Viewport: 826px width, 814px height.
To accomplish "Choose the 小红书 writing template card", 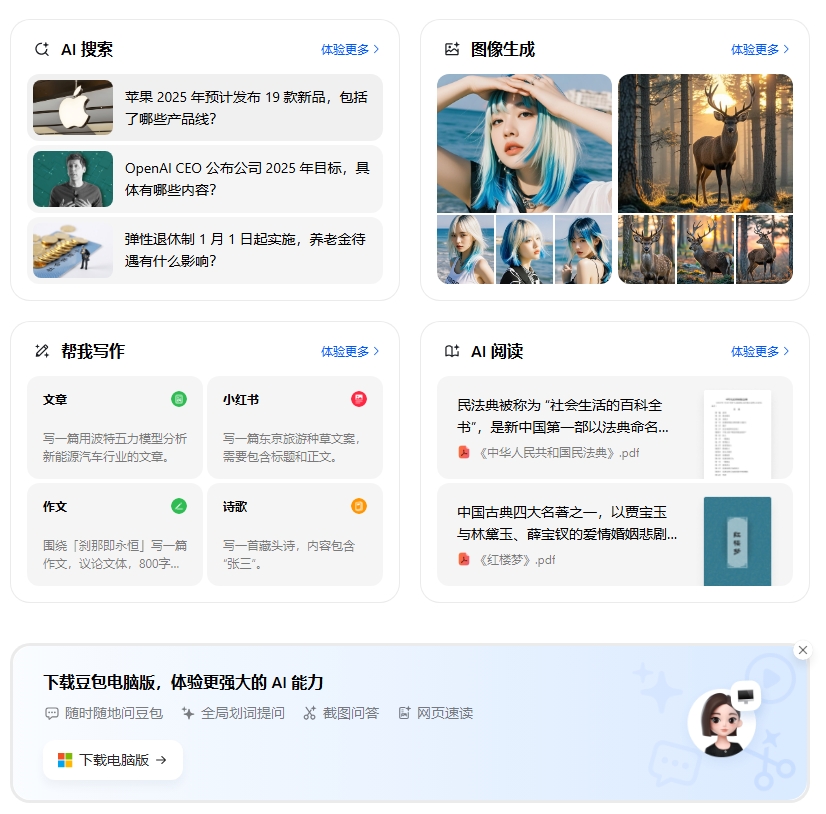I will 295,427.
